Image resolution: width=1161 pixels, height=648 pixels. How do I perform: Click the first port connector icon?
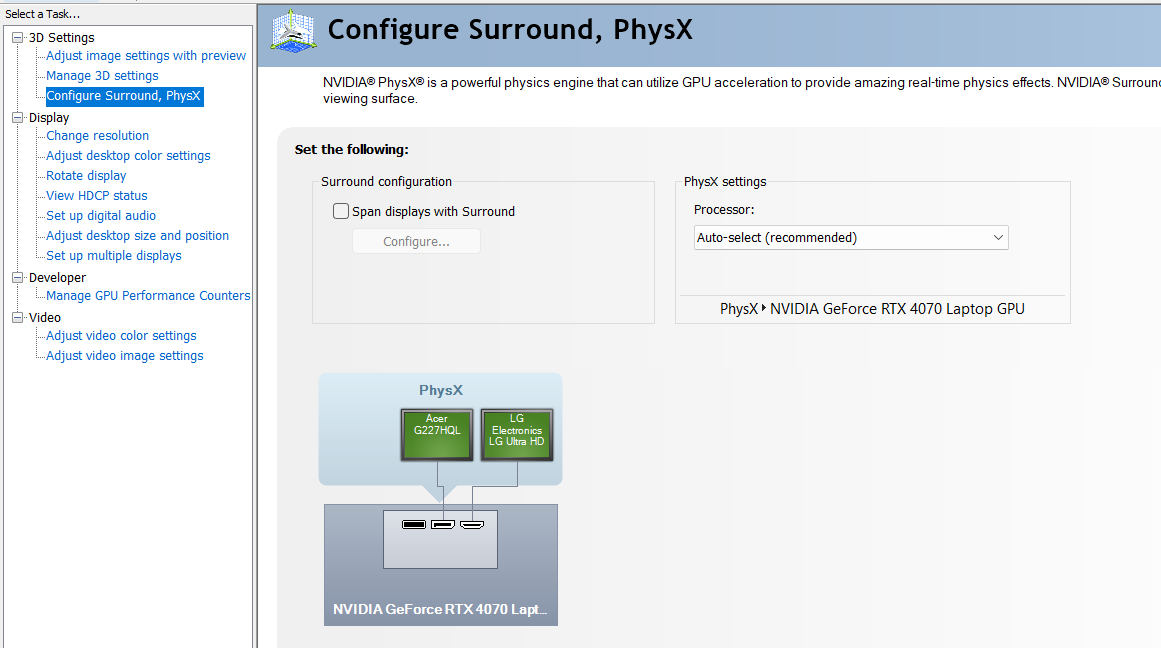click(x=414, y=524)
